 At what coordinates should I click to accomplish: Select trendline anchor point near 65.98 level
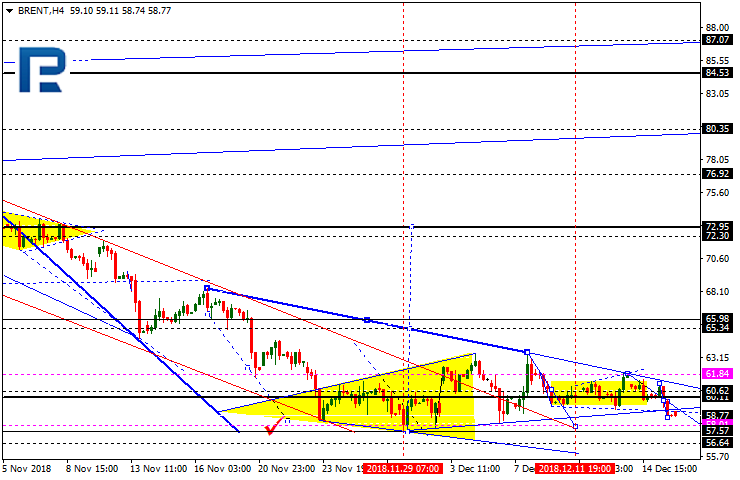pyautogui.click(x=367, y=320)
